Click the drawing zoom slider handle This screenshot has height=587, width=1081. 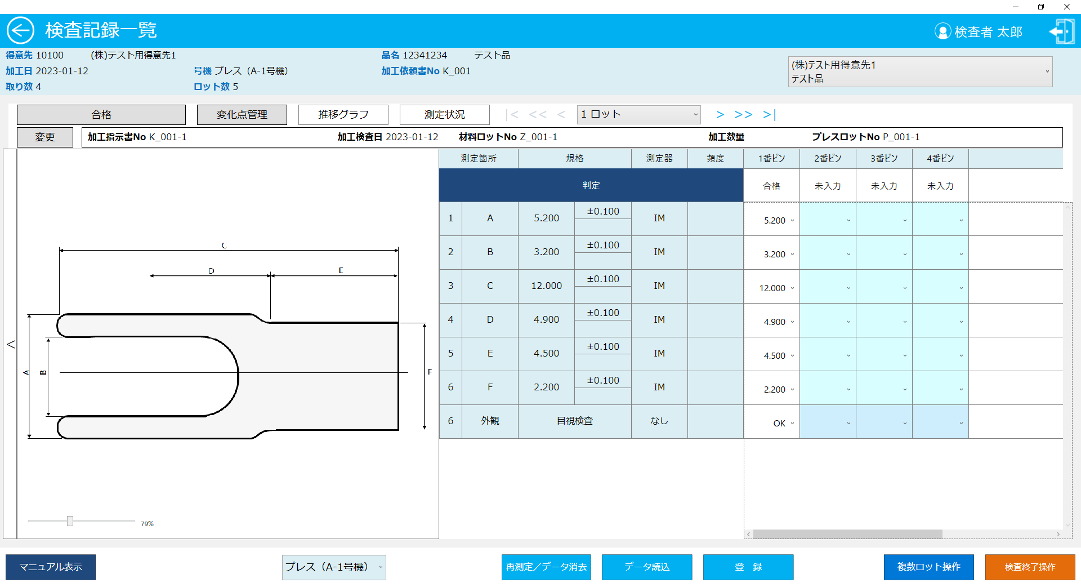[x=69, y=521]
